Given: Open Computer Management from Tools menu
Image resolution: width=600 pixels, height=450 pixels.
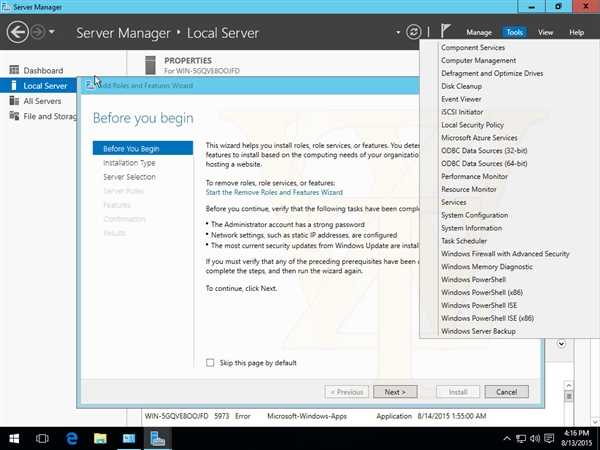Looking at the screenshot, I should point(478,60).
